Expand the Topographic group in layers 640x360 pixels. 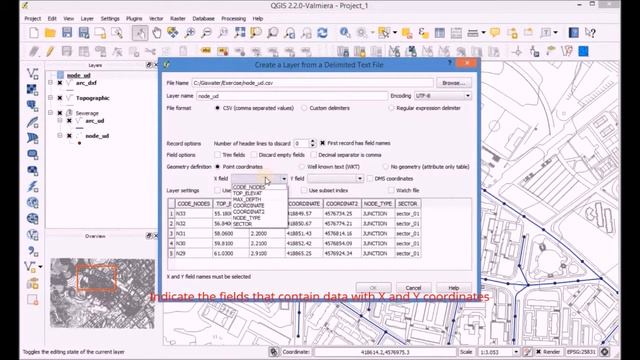[x=51, y=98]
